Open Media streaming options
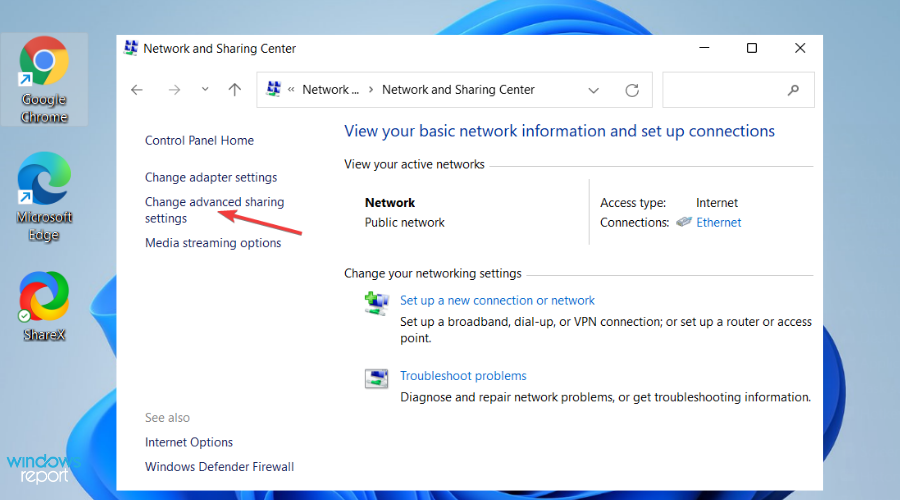Screen dimensions: 900x500 pyautogui.click(x=213, y=243)
